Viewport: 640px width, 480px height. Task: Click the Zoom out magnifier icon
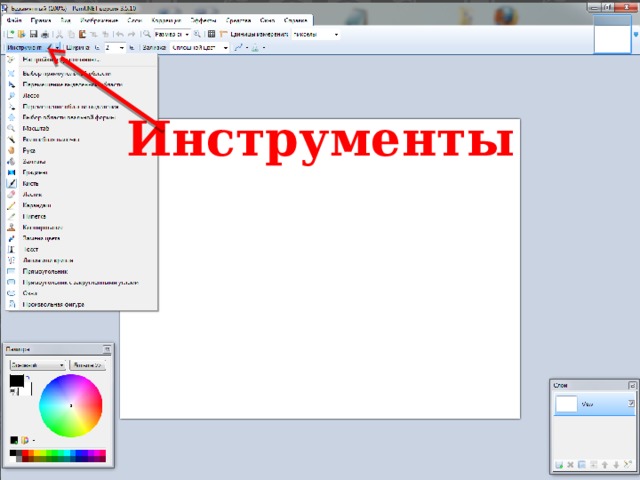147,34
